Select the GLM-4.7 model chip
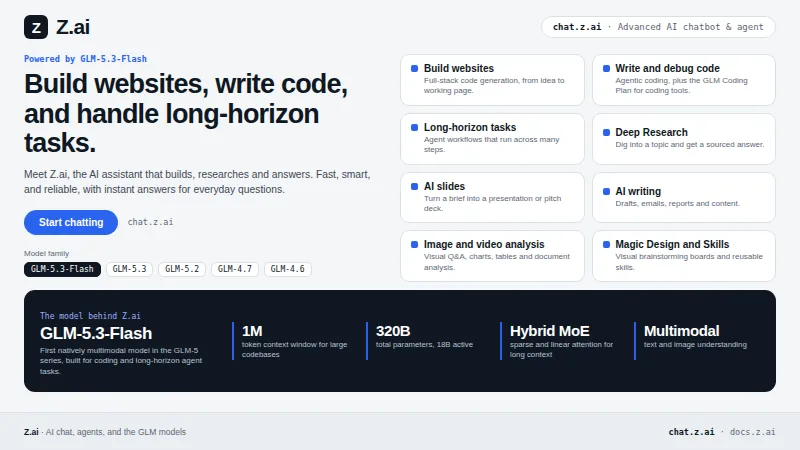 point(235,269)
